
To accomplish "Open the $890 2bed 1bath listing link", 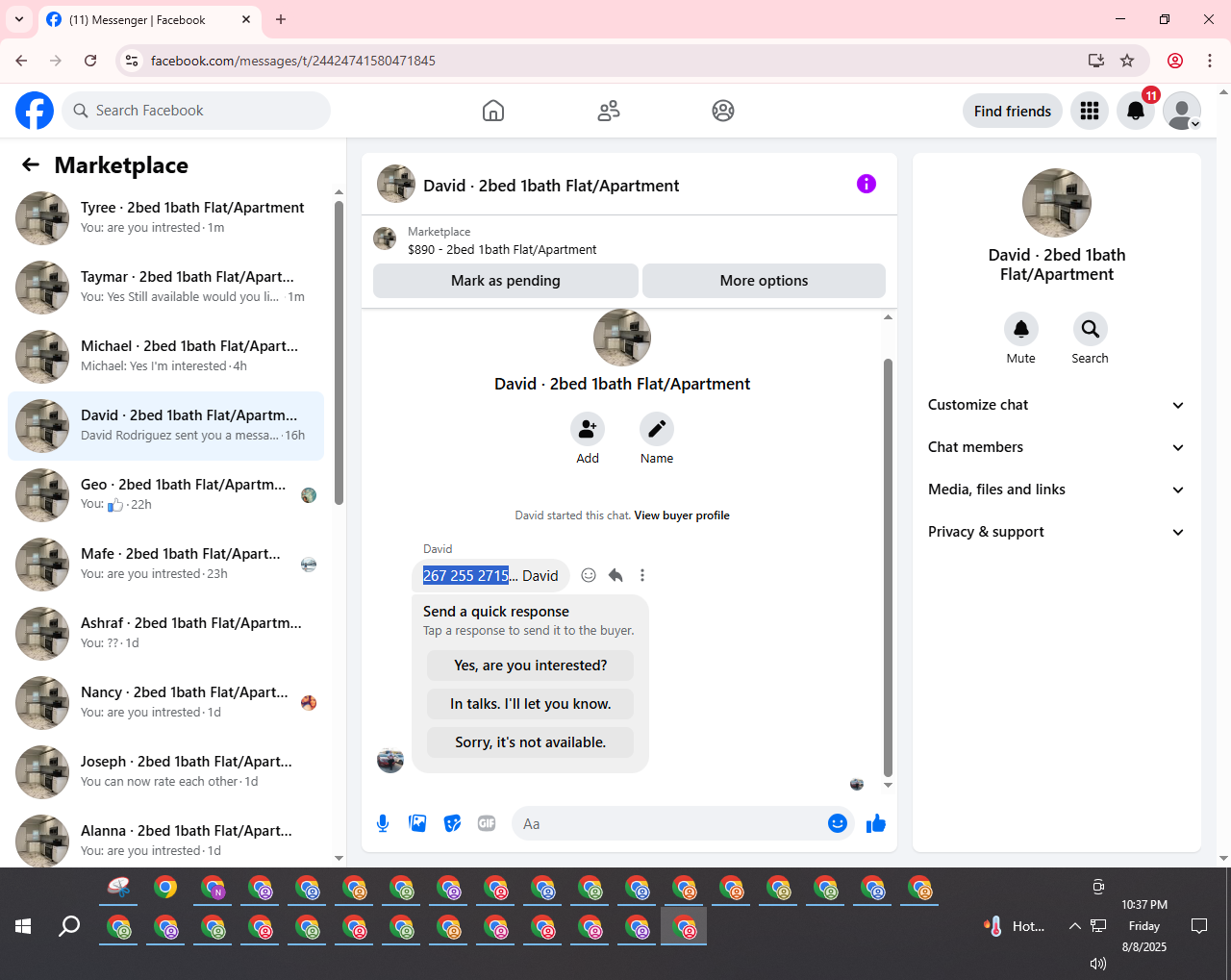I will (x=502, y=249).
